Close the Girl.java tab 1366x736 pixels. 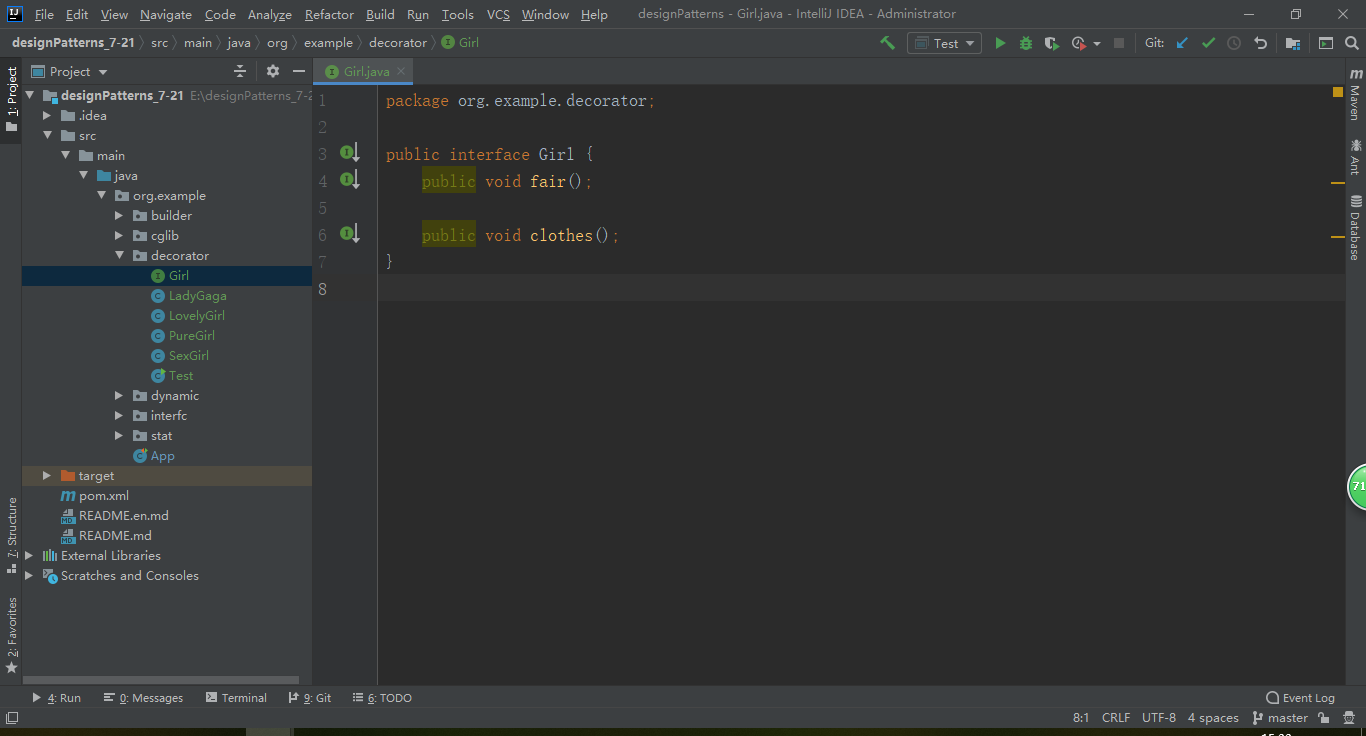pos(401,71)
